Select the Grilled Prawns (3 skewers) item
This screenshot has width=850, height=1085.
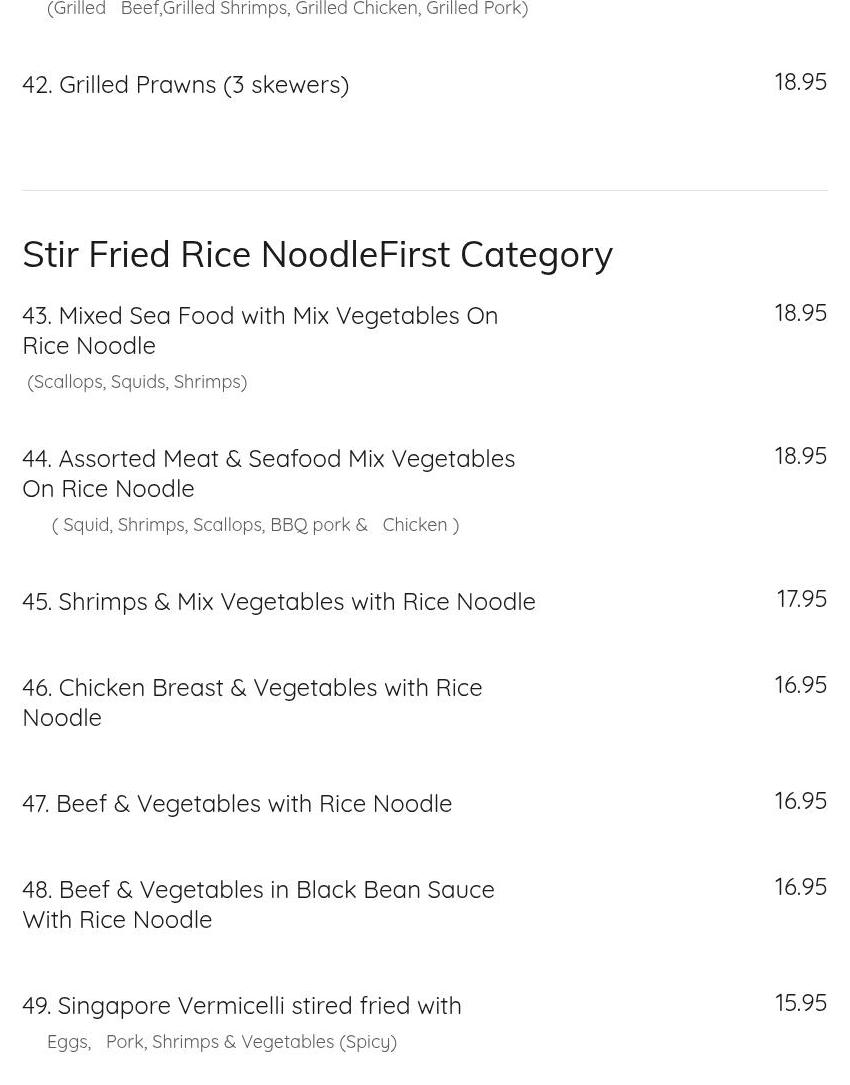click(x=186, y=85)
